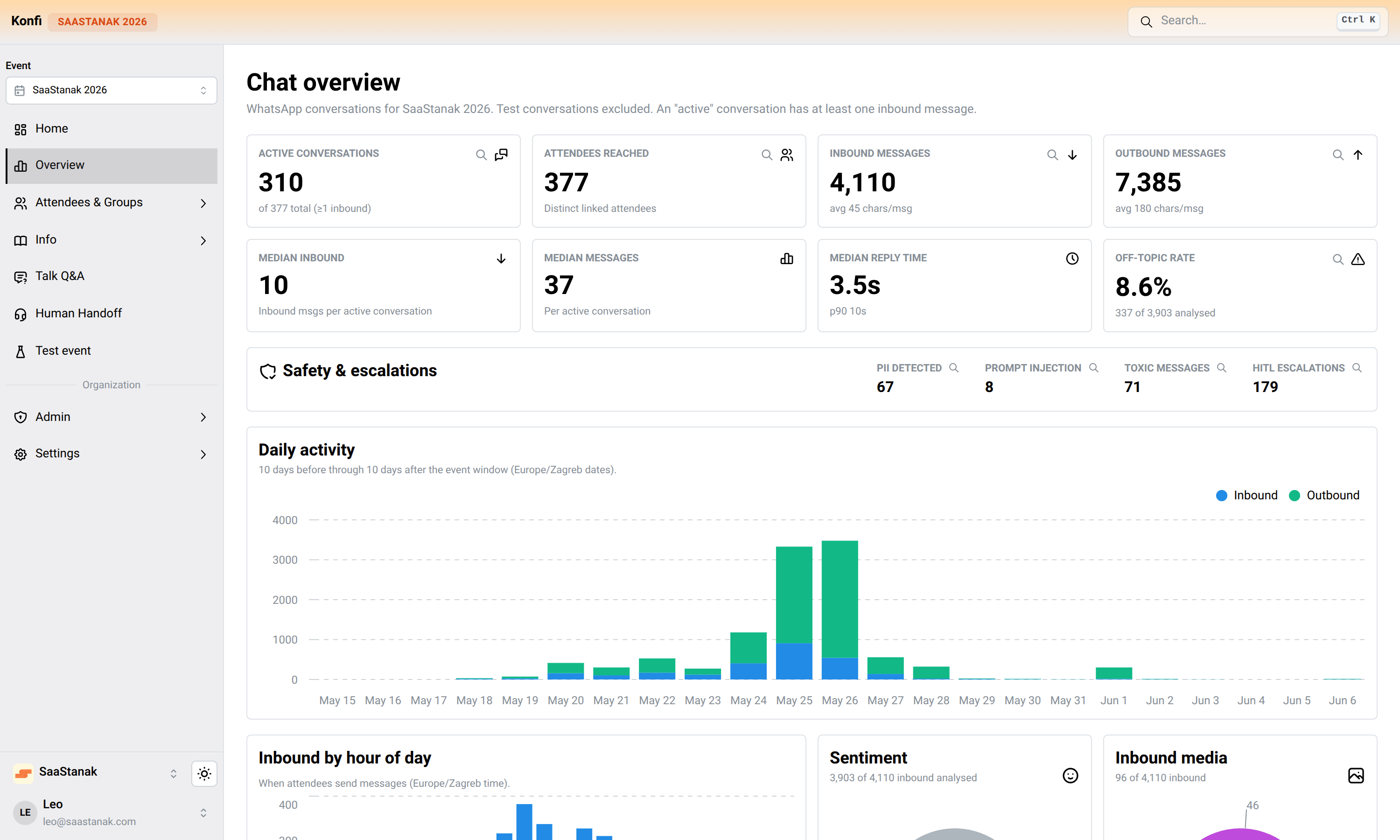
Task: Click the Admin label in sidebar
Action: coord(53,417)
